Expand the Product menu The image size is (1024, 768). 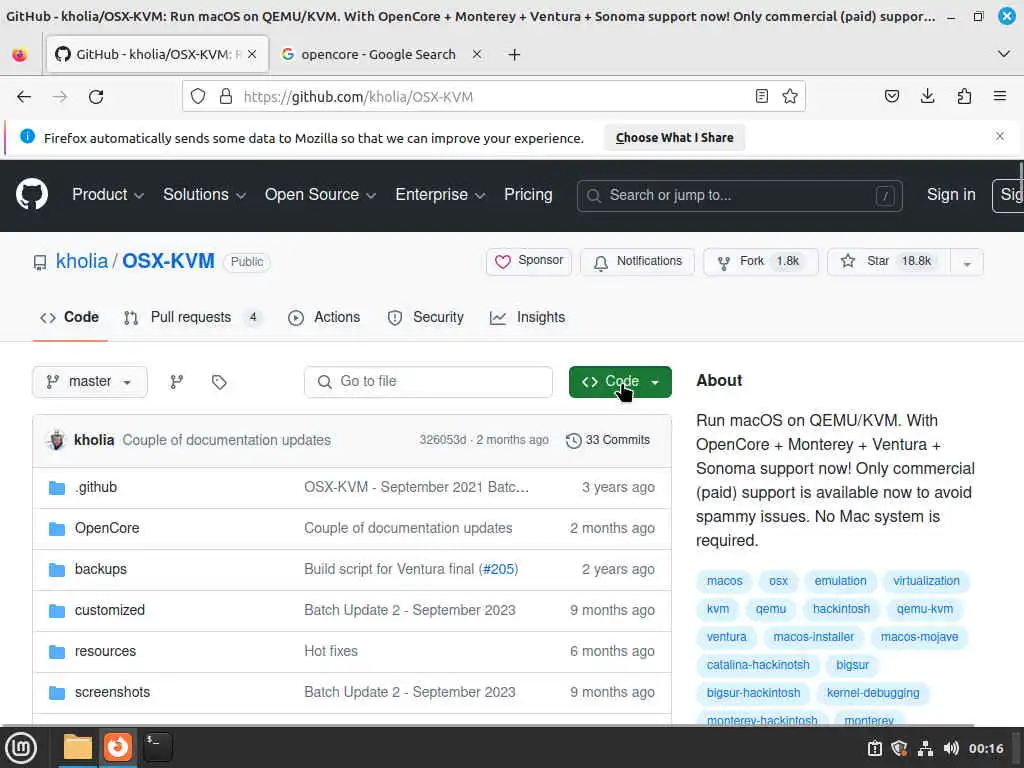pyautogui.click(x=108, y=195)
